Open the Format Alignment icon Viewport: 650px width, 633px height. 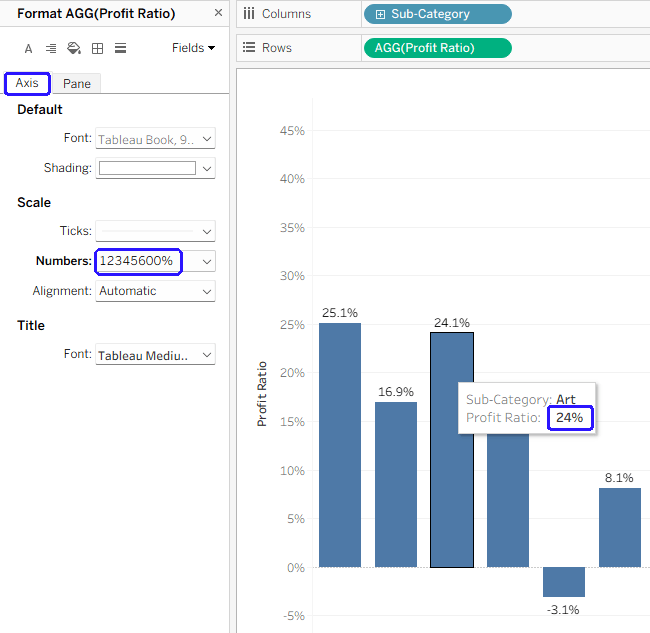[x=50, y=48]
